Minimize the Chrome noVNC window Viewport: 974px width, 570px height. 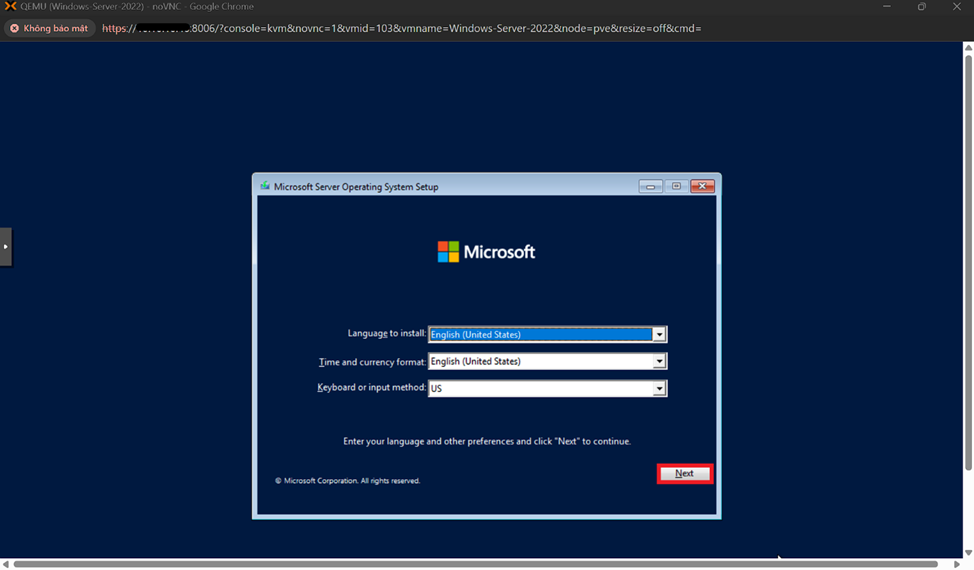(x=886, y=7)
